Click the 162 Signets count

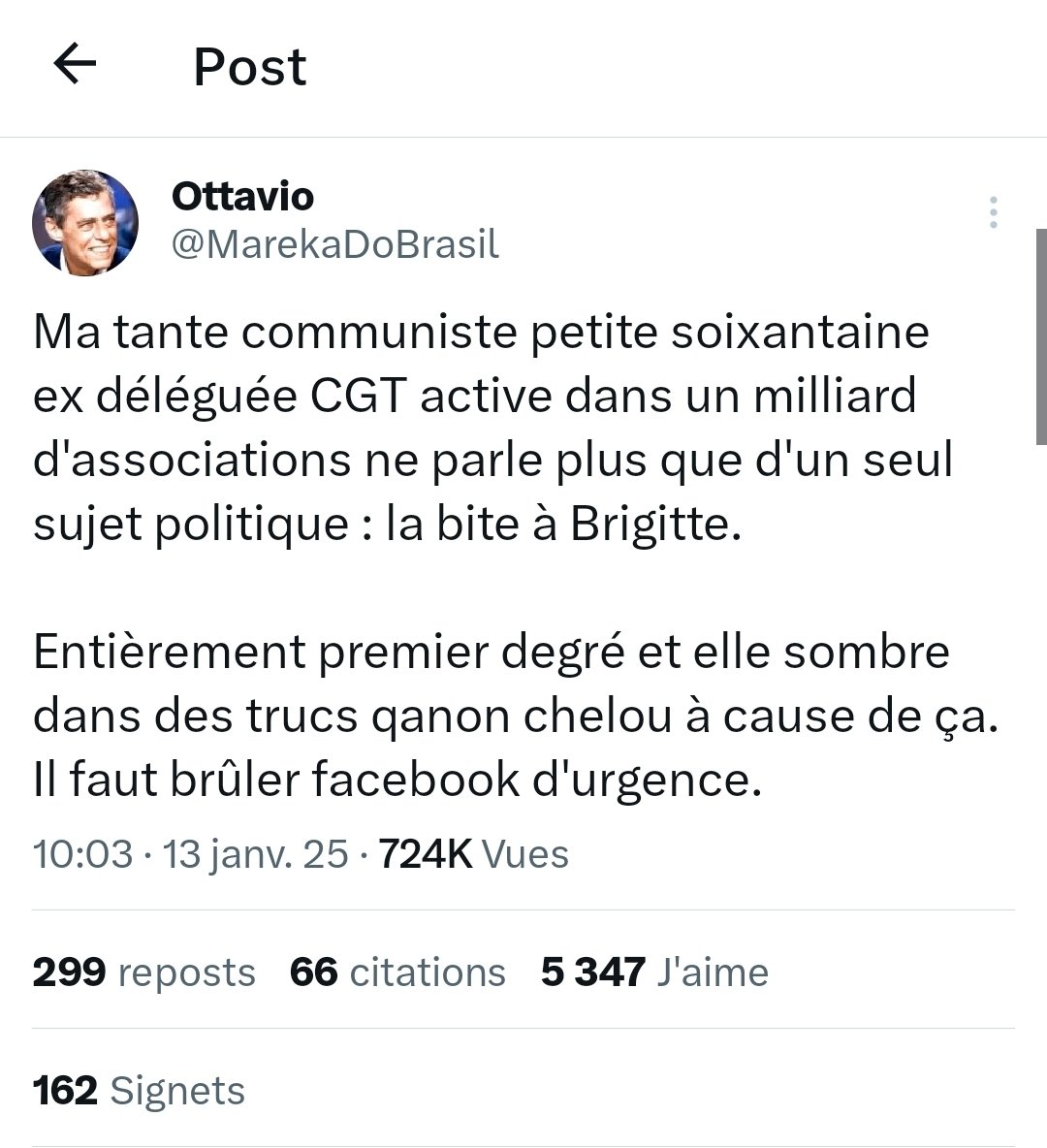(139, 1091)
